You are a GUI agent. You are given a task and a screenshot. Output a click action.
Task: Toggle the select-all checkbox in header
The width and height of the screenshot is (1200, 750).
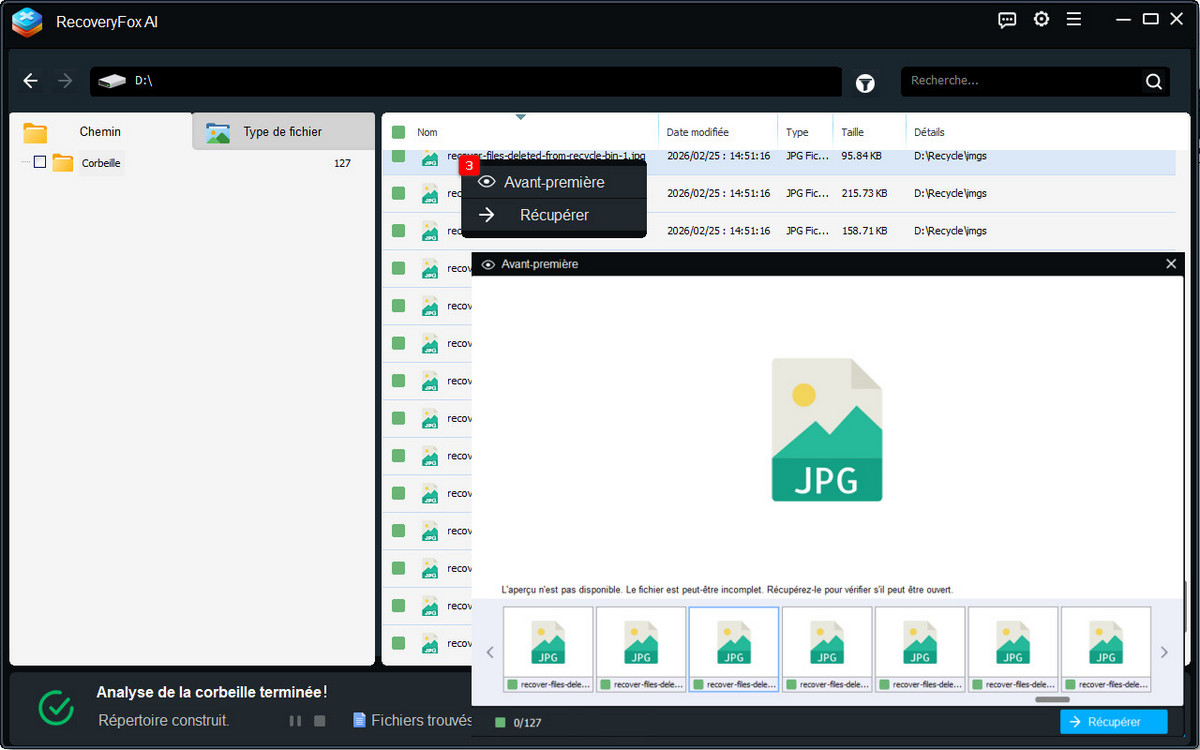pyautogui.click(x=398, y=132)
